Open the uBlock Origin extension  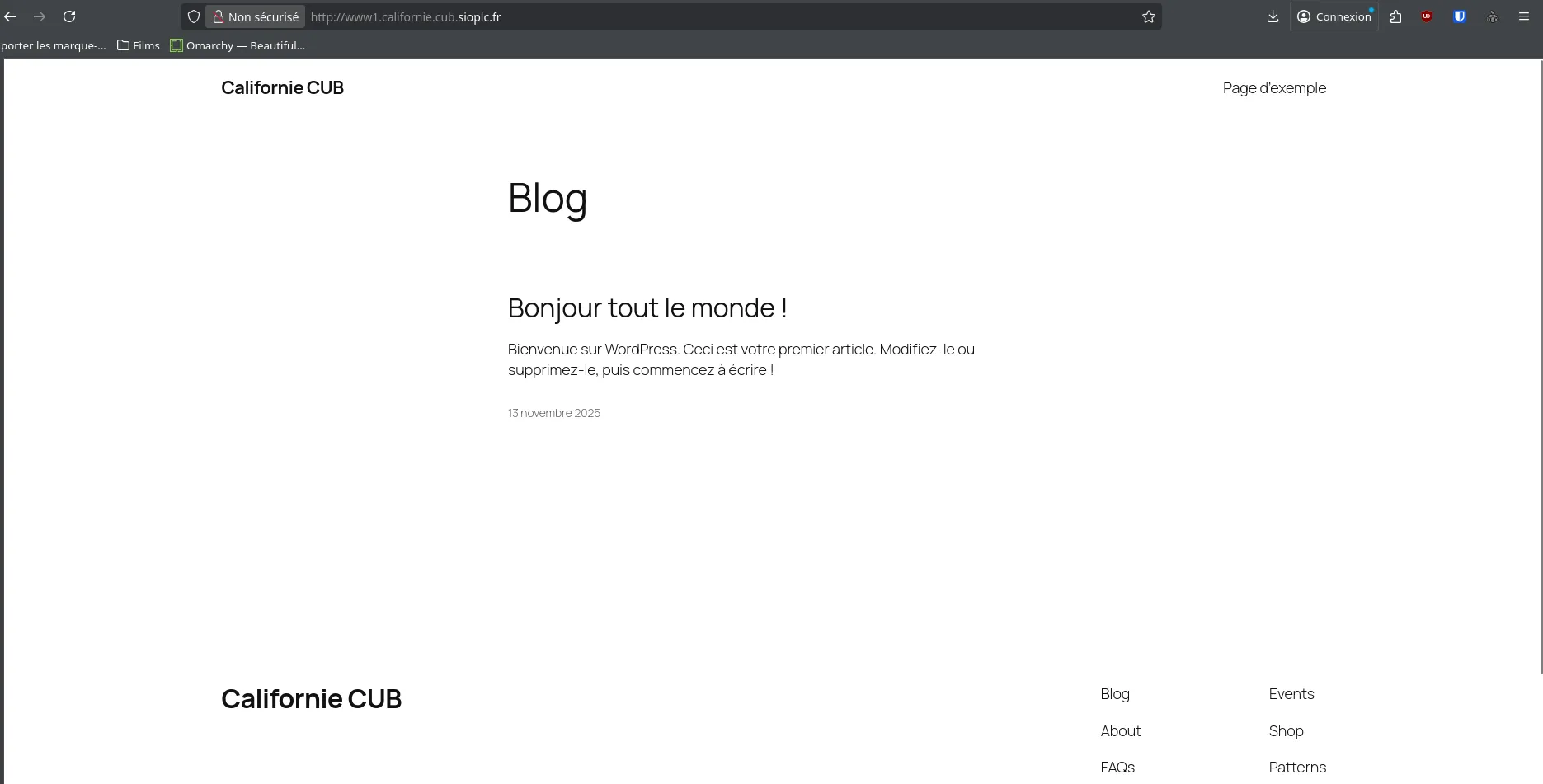pos(1427,16)
